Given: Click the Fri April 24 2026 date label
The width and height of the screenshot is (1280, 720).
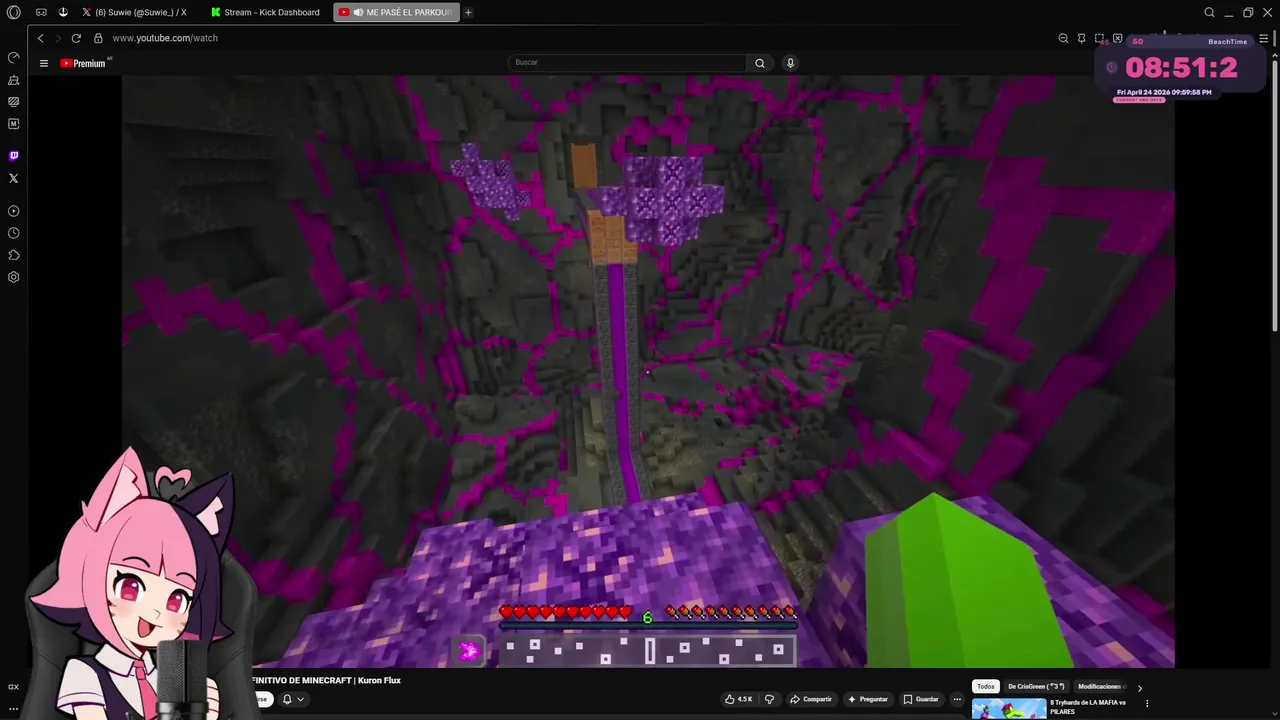Looking at the screenshot, I should [x=1164, y=92].
